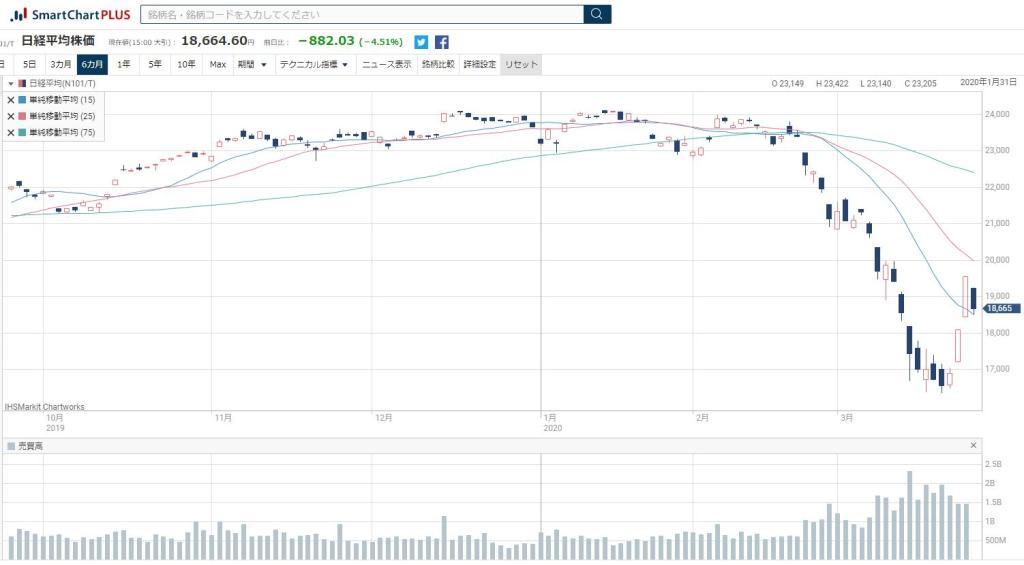The image size is (1024, 565).
Task: Focus the stock name search field
Action: (361, 14)
